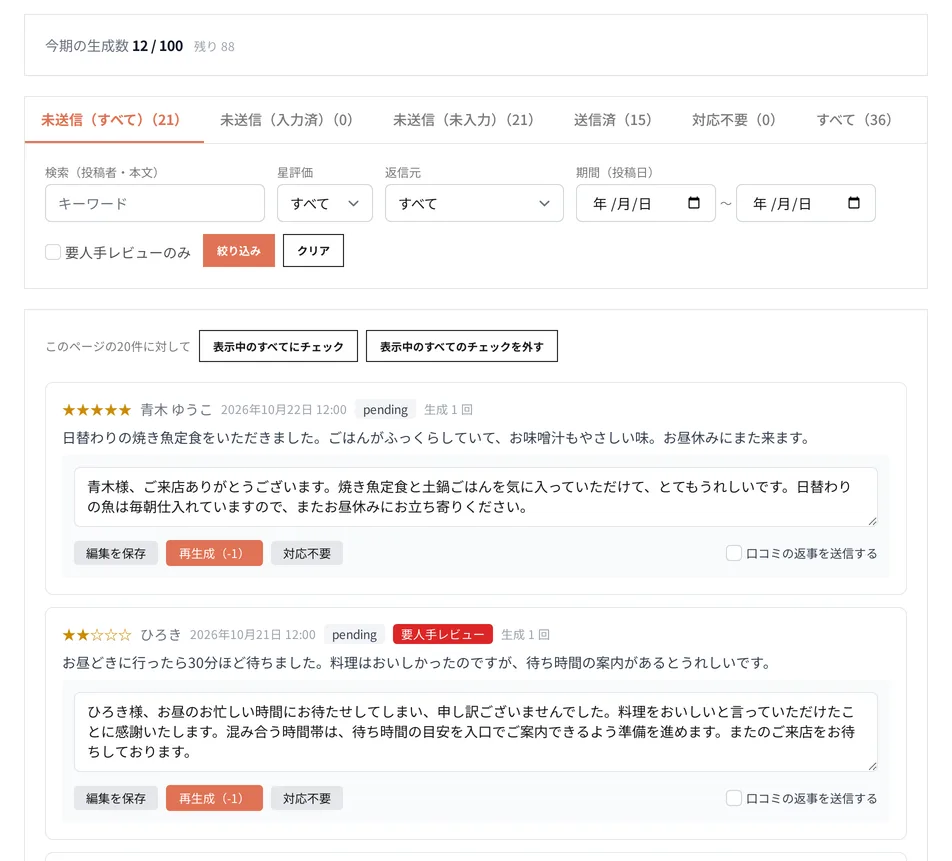Screen dimensions: 952x861
Task: Mark ひろき review as 対応不要
Action: tap(307, 798)
